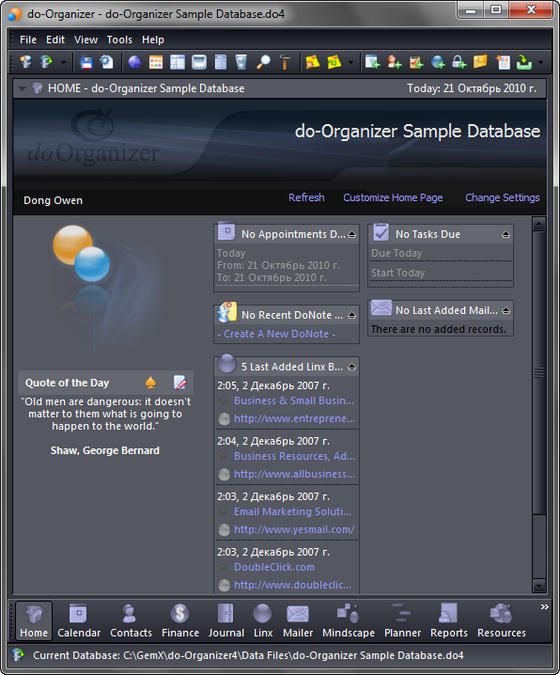Image resolution: width=560 pixels, height=675 pixels.
Task: Click the Customize Home Page link
Action: tap(393, 198)
